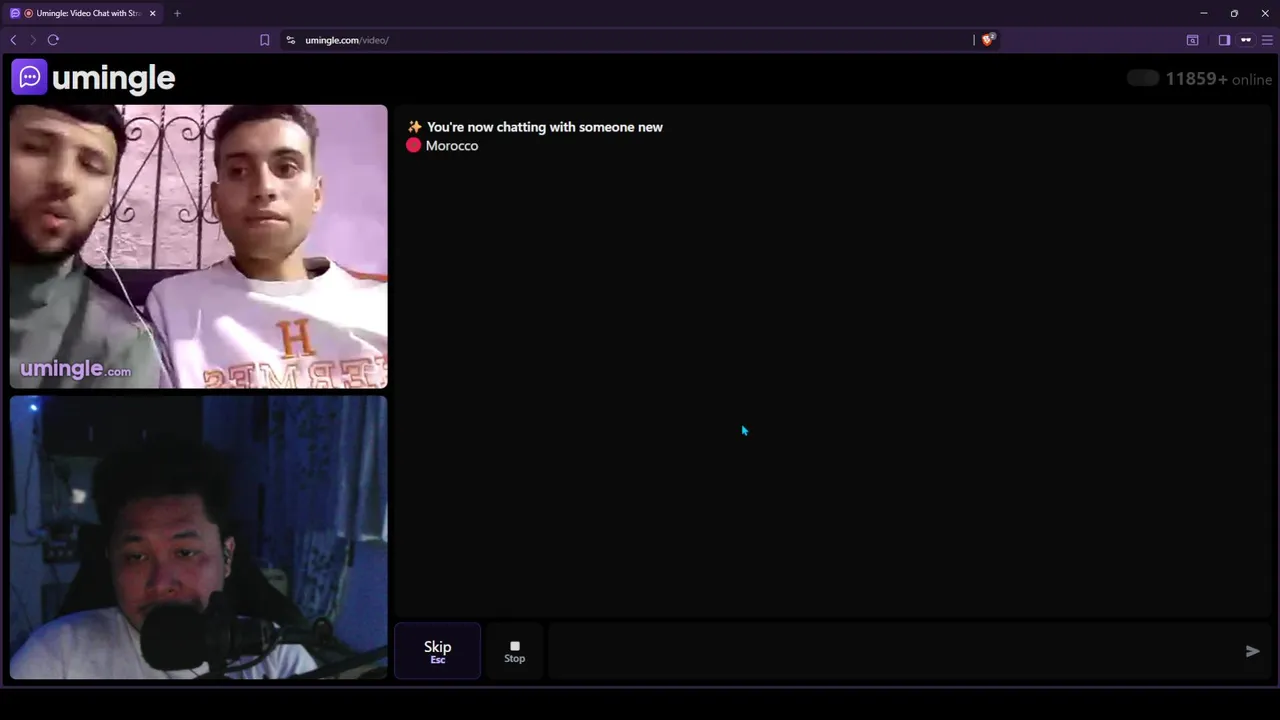Select the Umingle: Video Chat tab

click(84, 13)
